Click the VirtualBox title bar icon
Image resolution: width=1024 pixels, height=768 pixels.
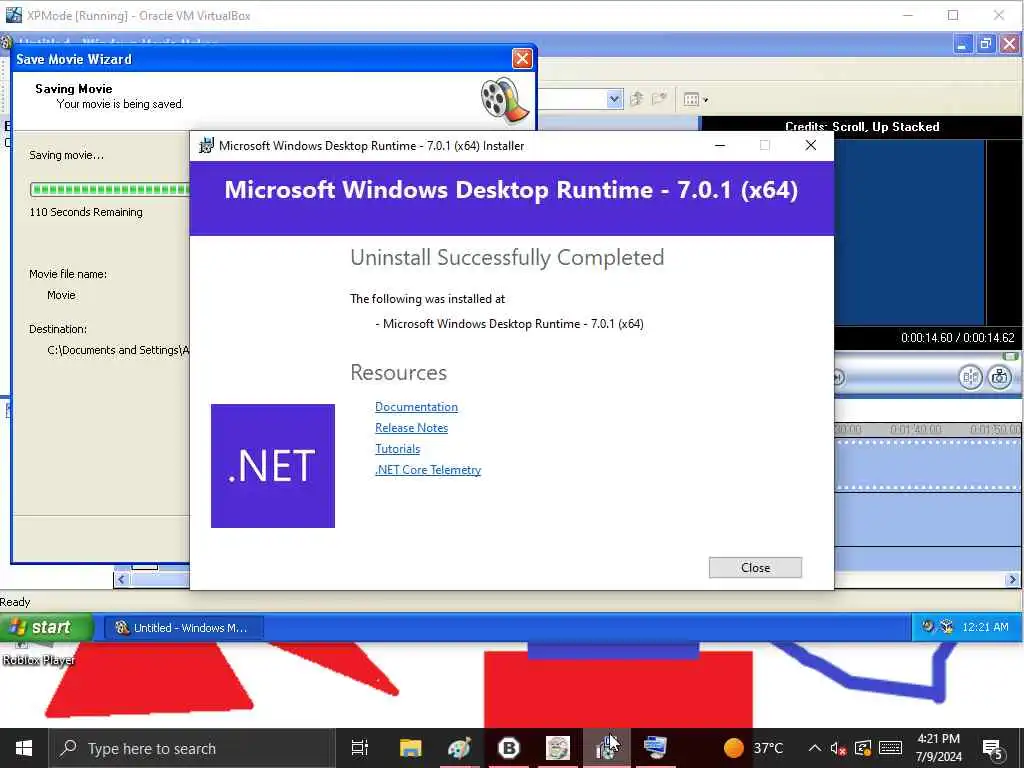[13, 14]
